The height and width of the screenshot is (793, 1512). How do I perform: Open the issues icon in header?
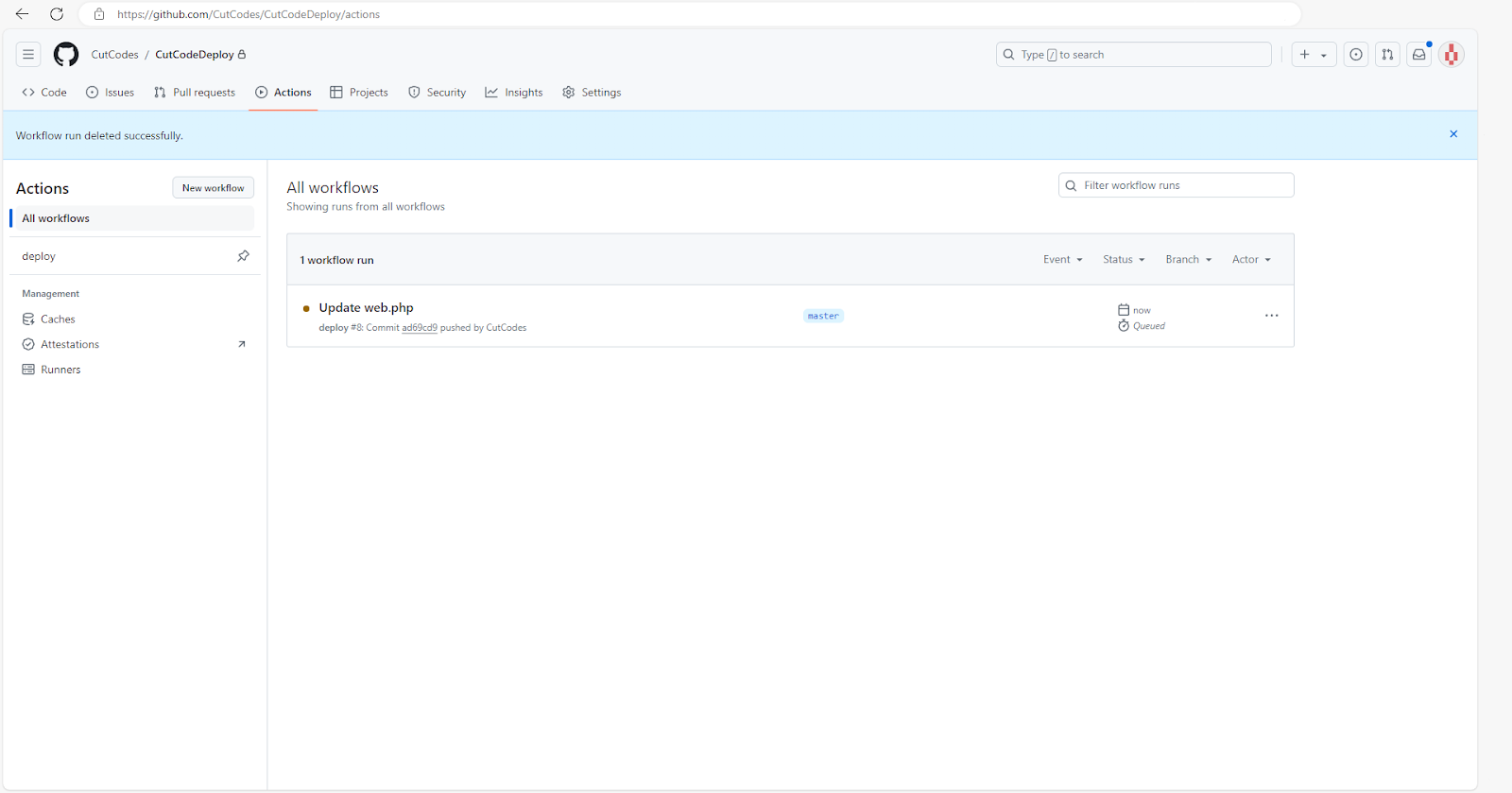tap(1356, 55)
